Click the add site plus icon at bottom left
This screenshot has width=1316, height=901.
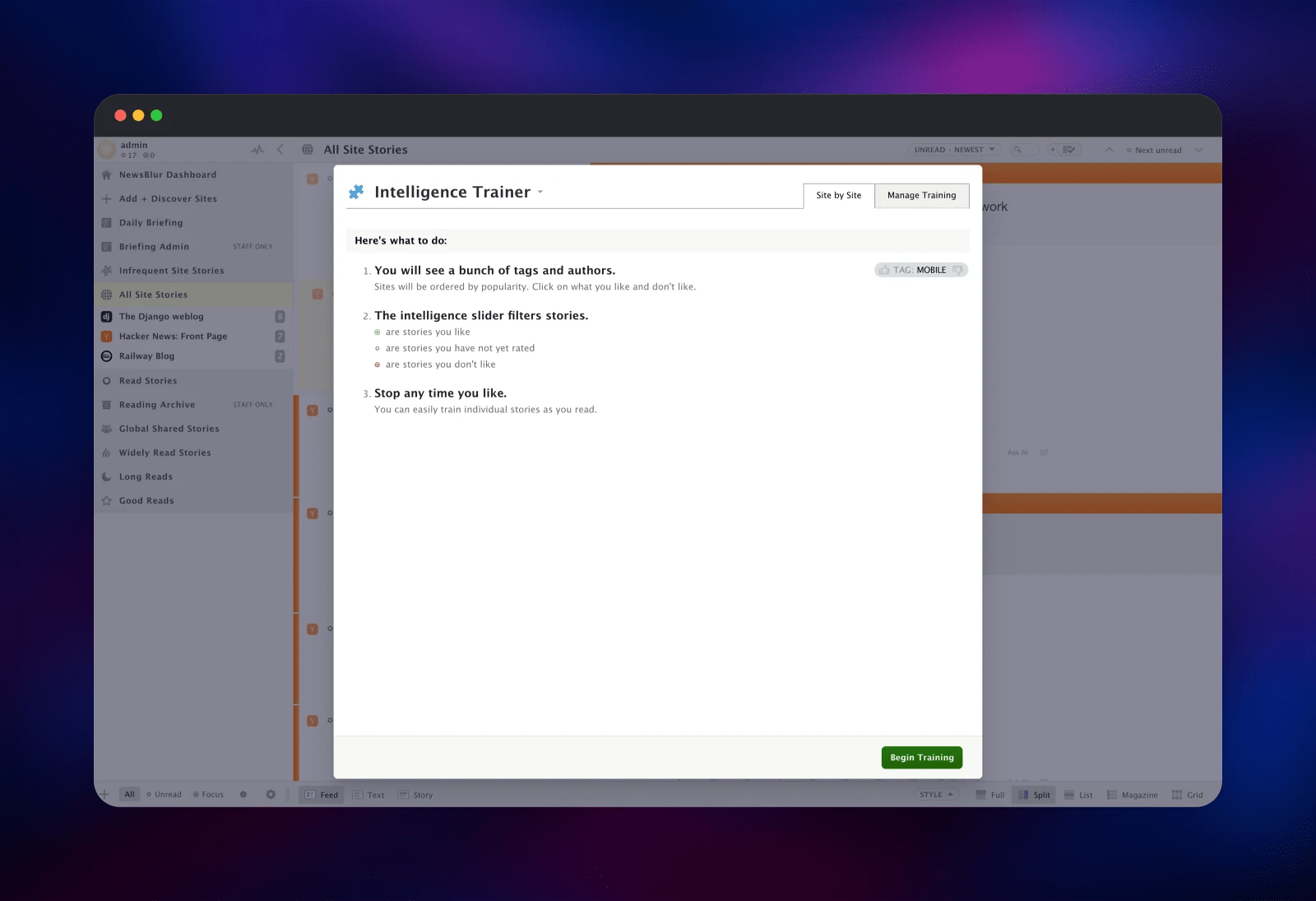tap(104, 794)
